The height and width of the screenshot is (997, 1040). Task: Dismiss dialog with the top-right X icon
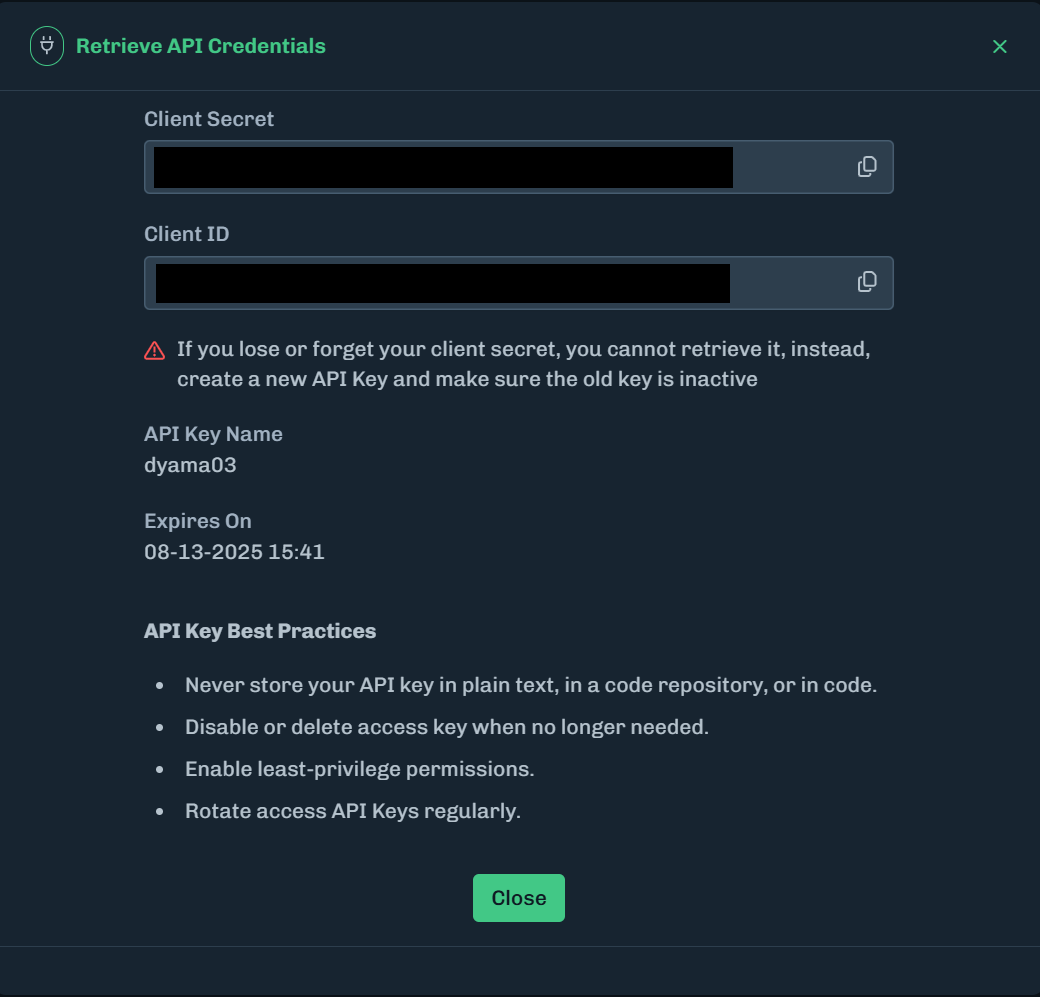tap(999, 47)
